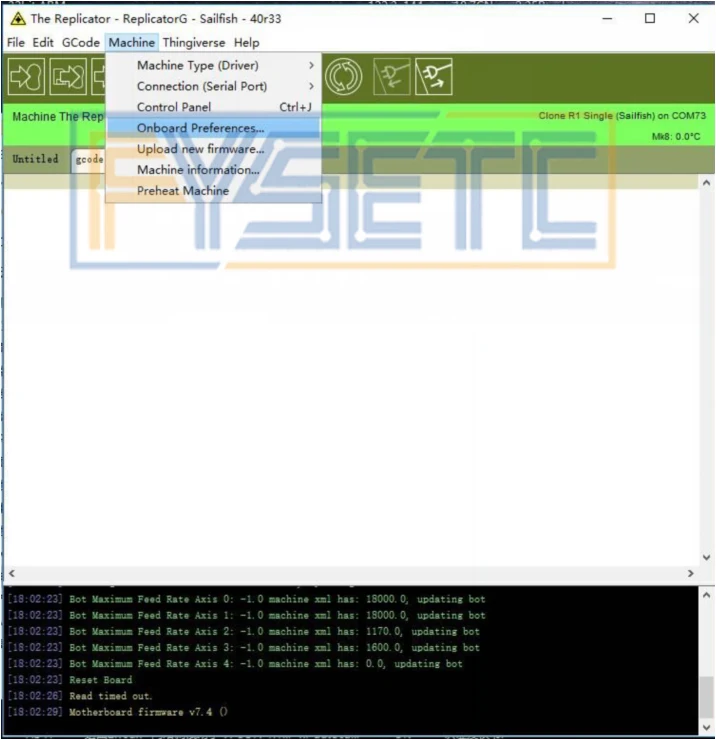Image resolution: width=716 pixels, height=740 pixels.
Task: Switch to the gcode tab
Action: [x=89, y=160]
